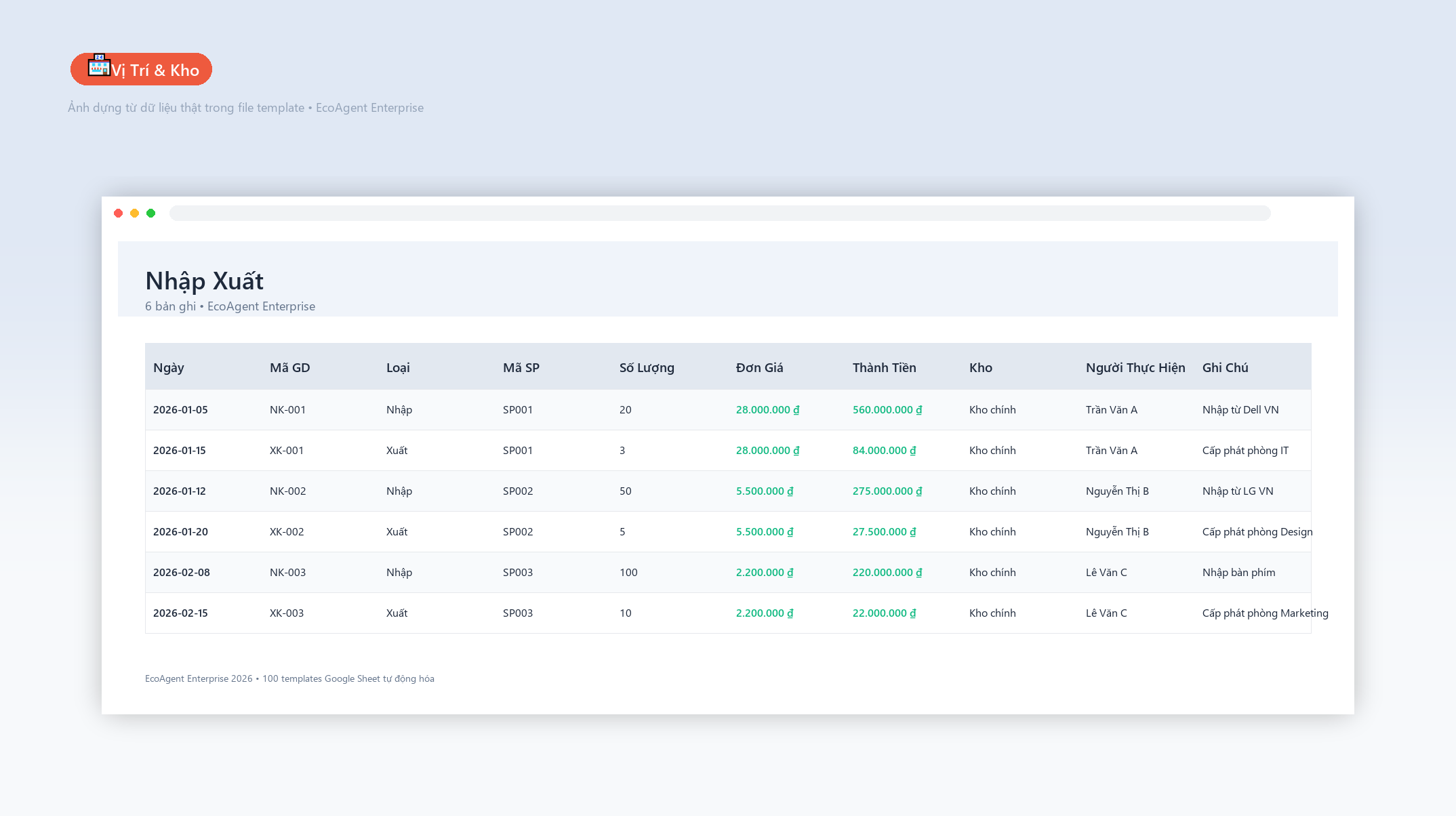Click the Người Thực Hiện column header

[x=1135, y=368]
